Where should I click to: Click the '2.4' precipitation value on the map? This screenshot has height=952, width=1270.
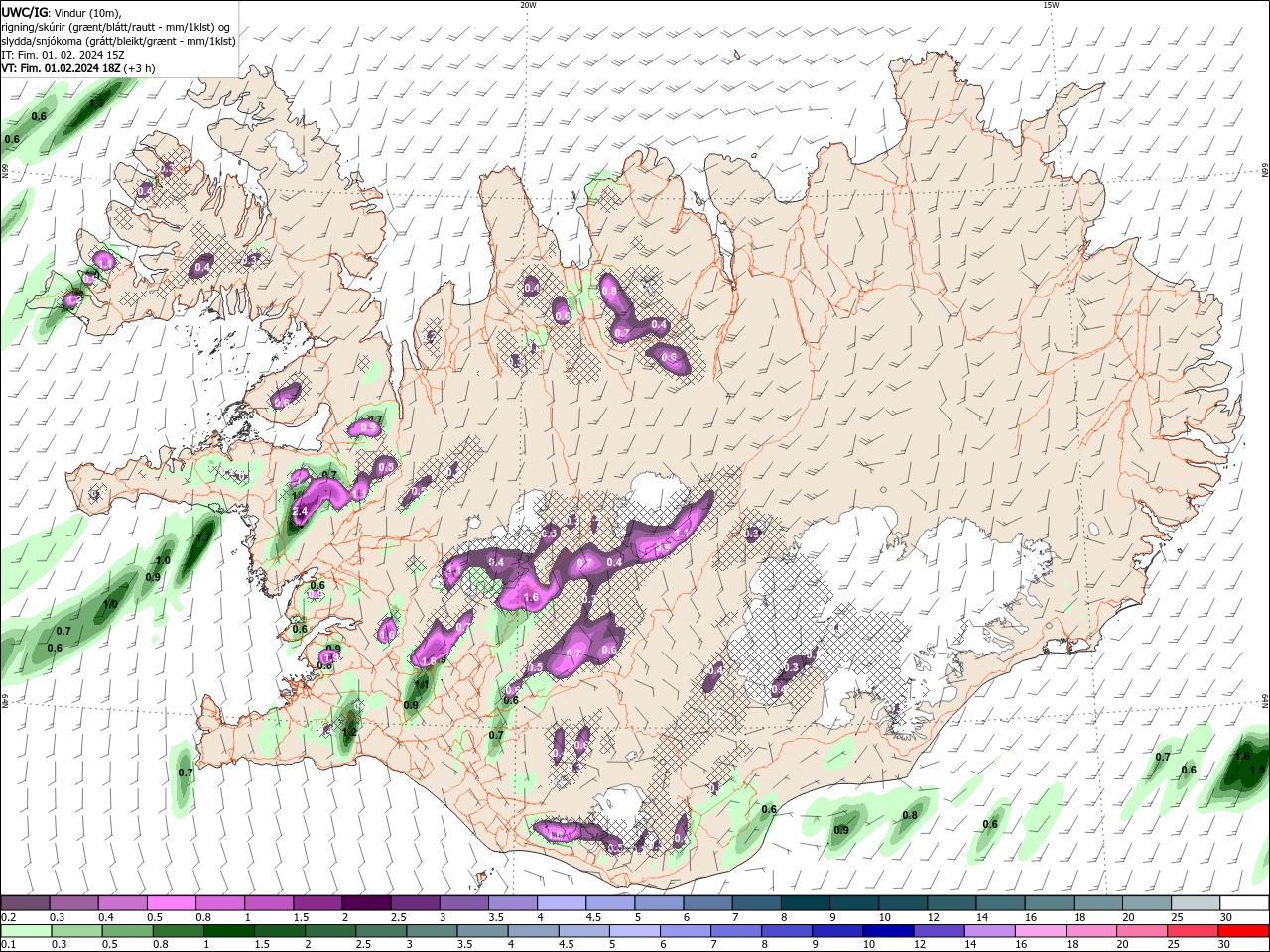301,510
